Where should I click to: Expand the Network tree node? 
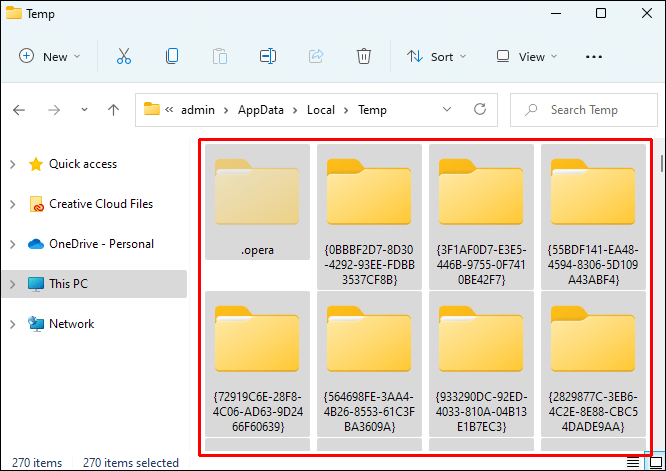tap(13, 324)
